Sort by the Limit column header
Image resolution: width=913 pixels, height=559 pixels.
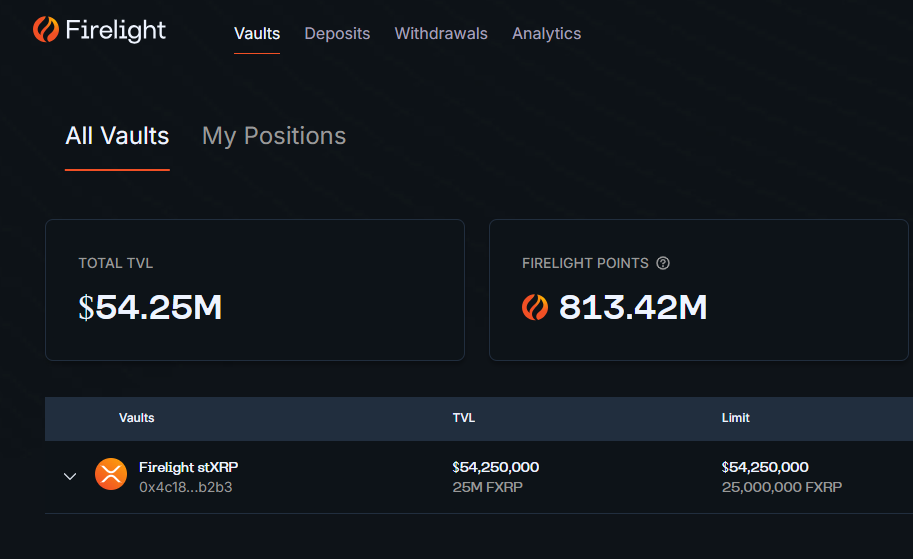735,418
